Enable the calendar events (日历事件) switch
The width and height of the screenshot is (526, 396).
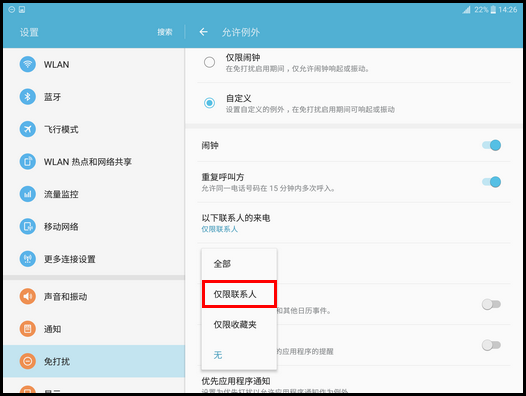(491, 304)
